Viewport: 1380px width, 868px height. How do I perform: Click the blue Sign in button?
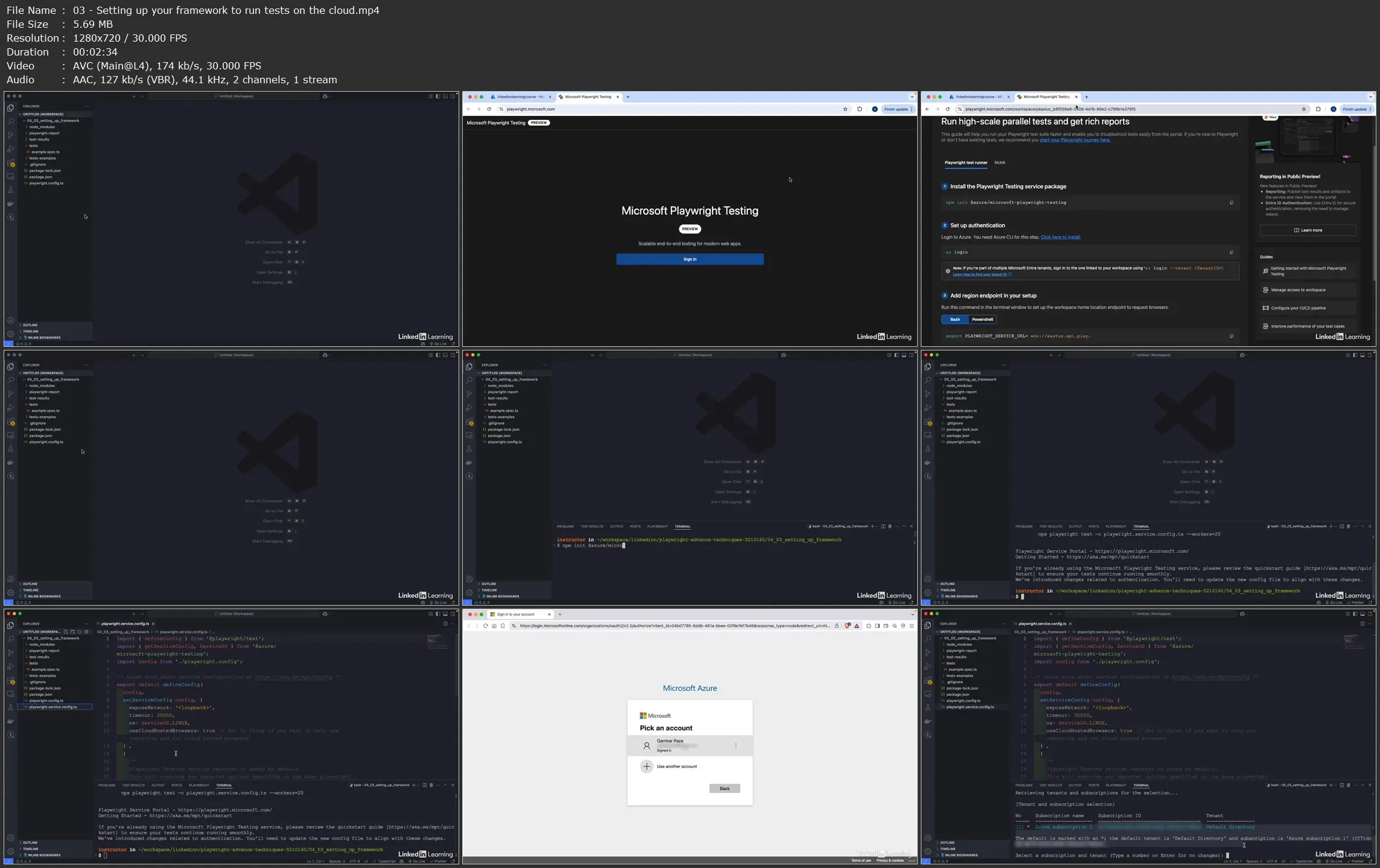coord(690,259)
